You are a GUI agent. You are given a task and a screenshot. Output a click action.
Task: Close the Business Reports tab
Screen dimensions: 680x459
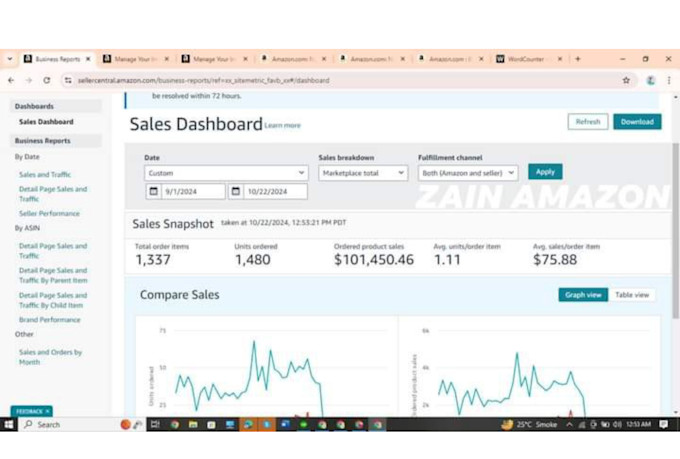[x=88, y=59]
